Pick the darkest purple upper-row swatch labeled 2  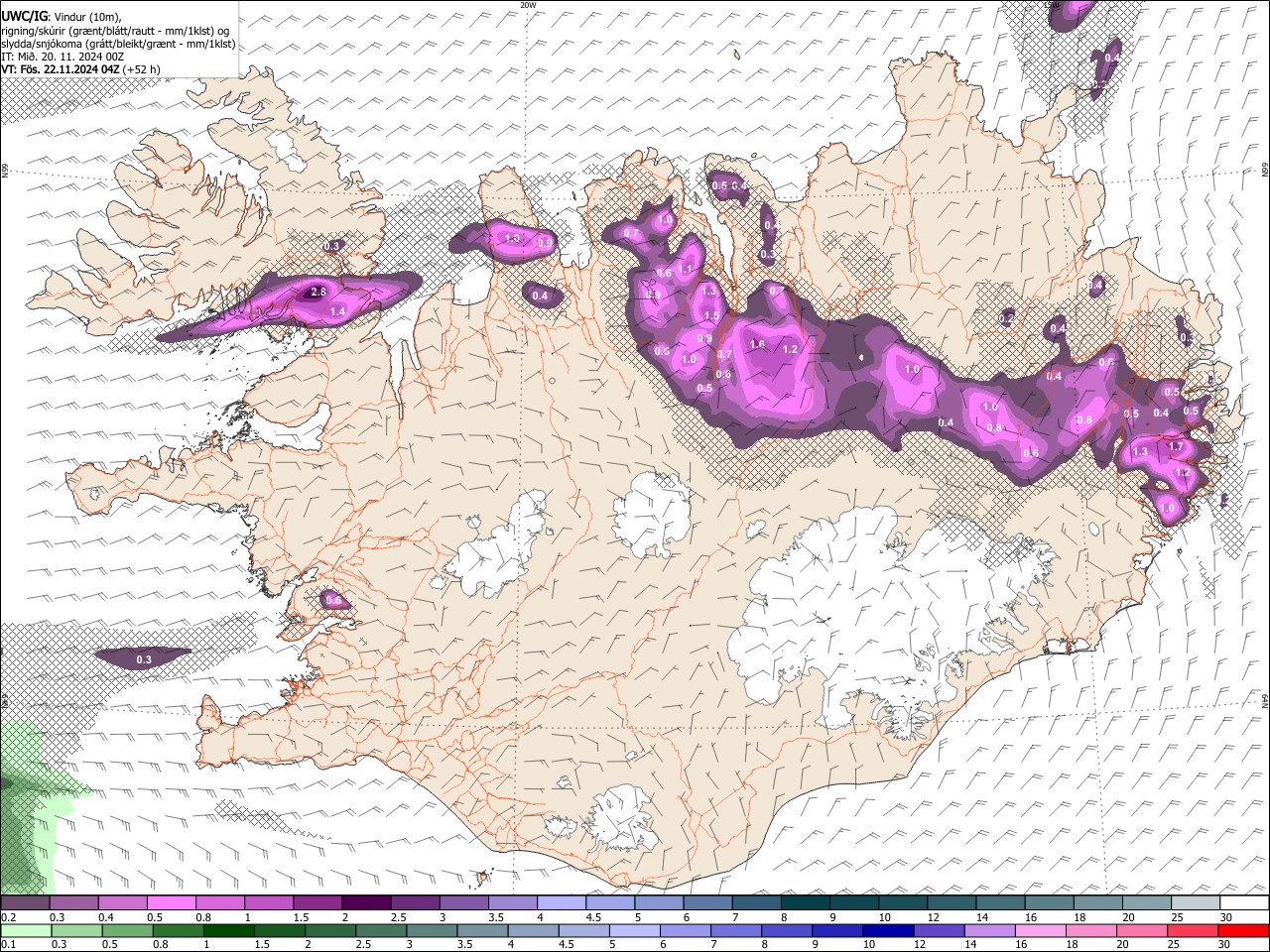pos(365,902)
